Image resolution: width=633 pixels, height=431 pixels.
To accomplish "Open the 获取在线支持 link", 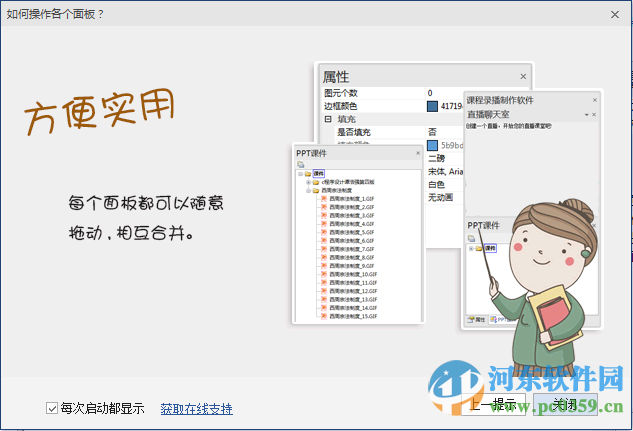I will click(197, 409).
